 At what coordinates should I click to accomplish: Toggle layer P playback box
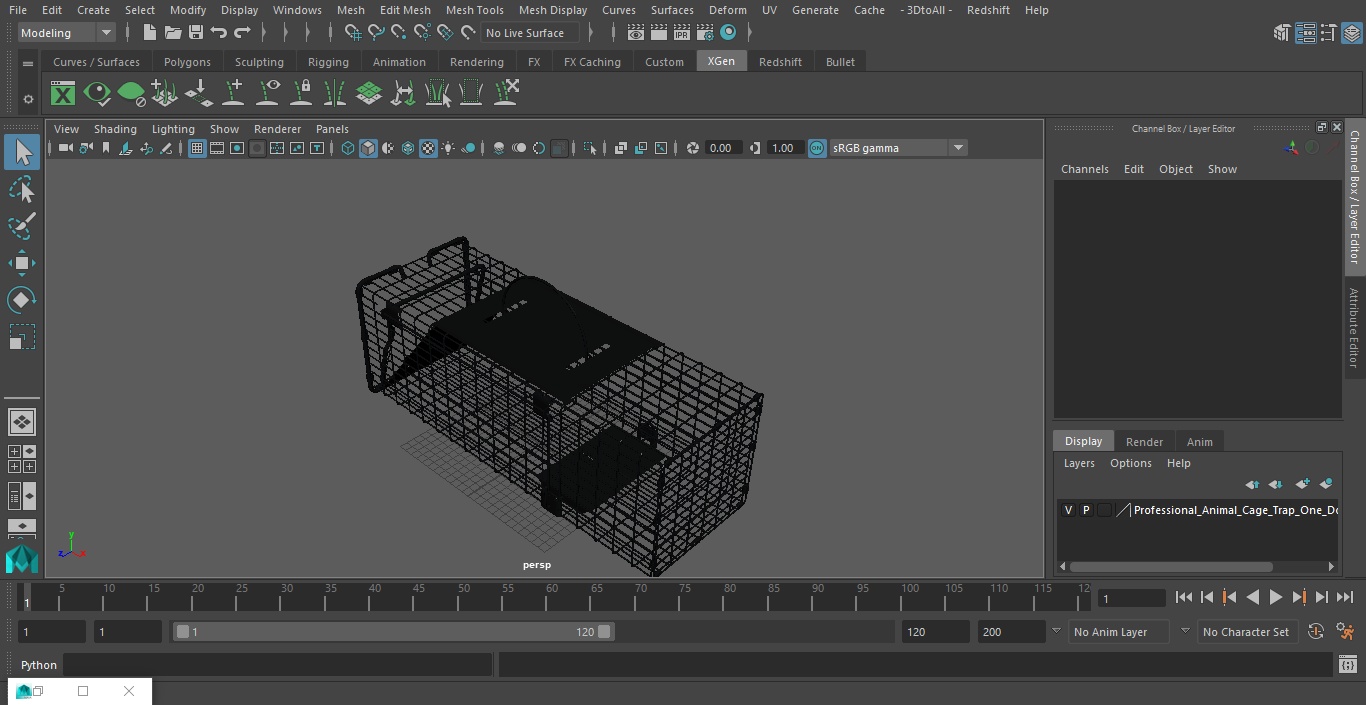[1086, 510]
